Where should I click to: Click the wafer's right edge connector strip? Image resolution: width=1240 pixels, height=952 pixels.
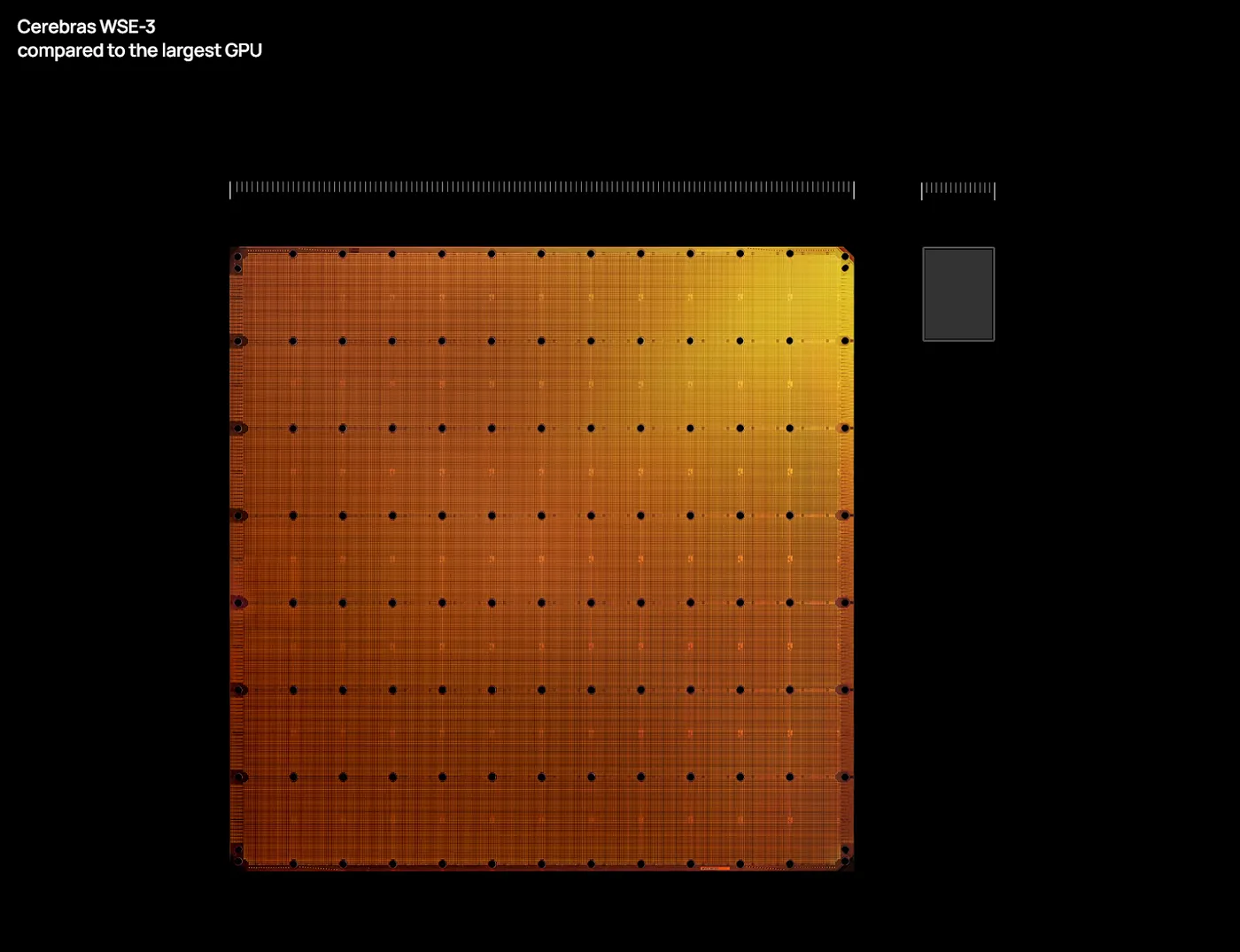point(849,558)
